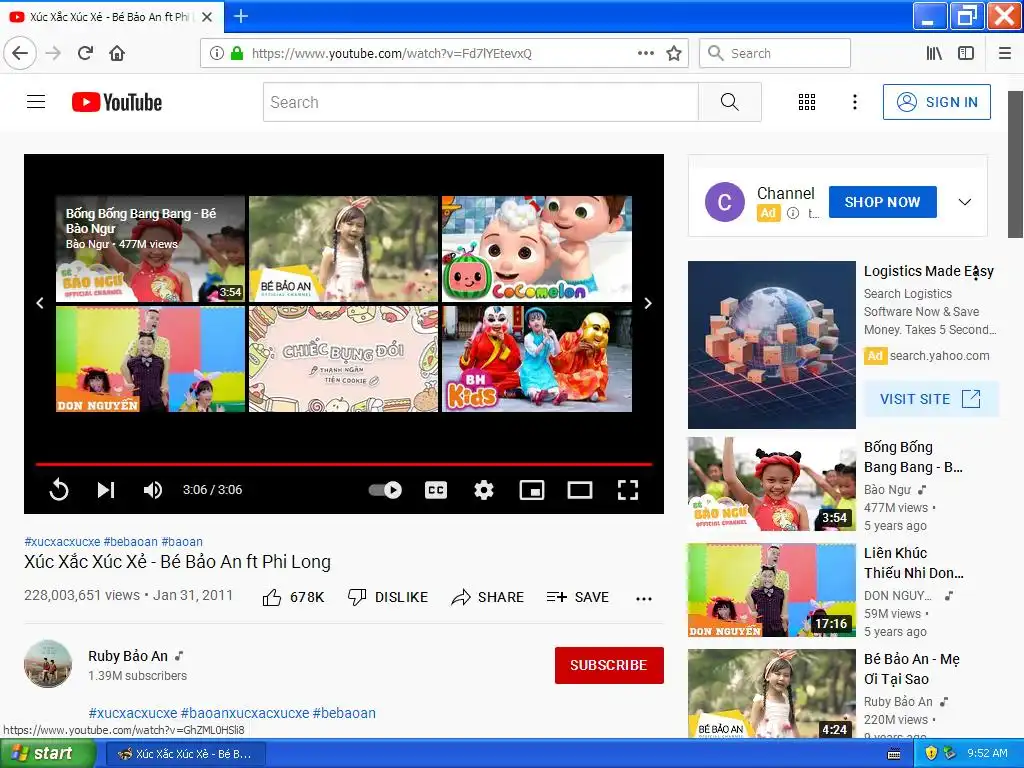Open Logistics Made Easy ad menu dots
The width and height of the screenshot is (1024, 768).
976,274
